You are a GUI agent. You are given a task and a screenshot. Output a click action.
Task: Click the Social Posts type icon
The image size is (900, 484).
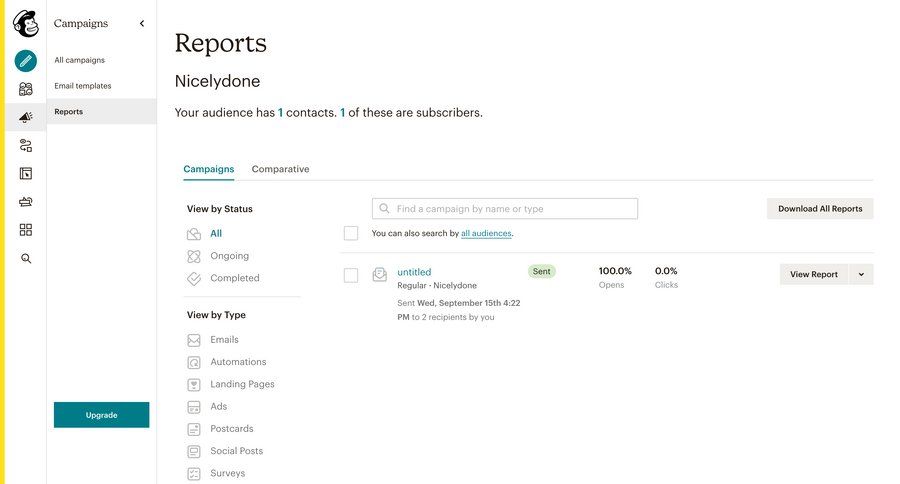point(194,452)
